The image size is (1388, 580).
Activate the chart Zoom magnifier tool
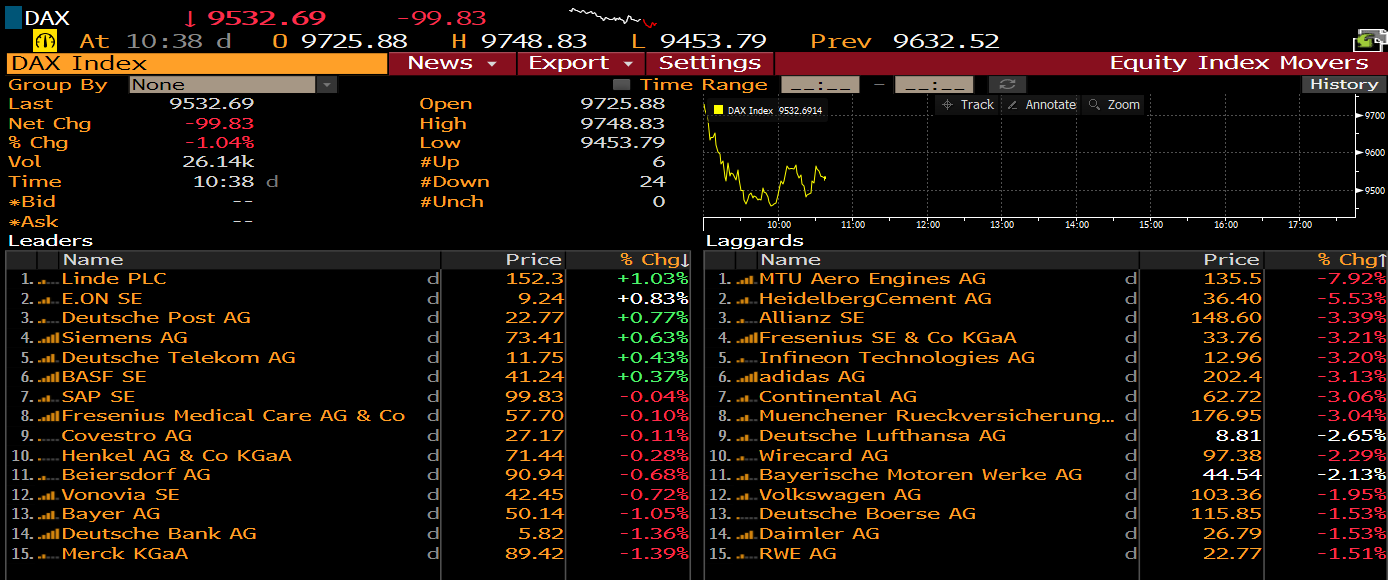tap(1114, 105)
